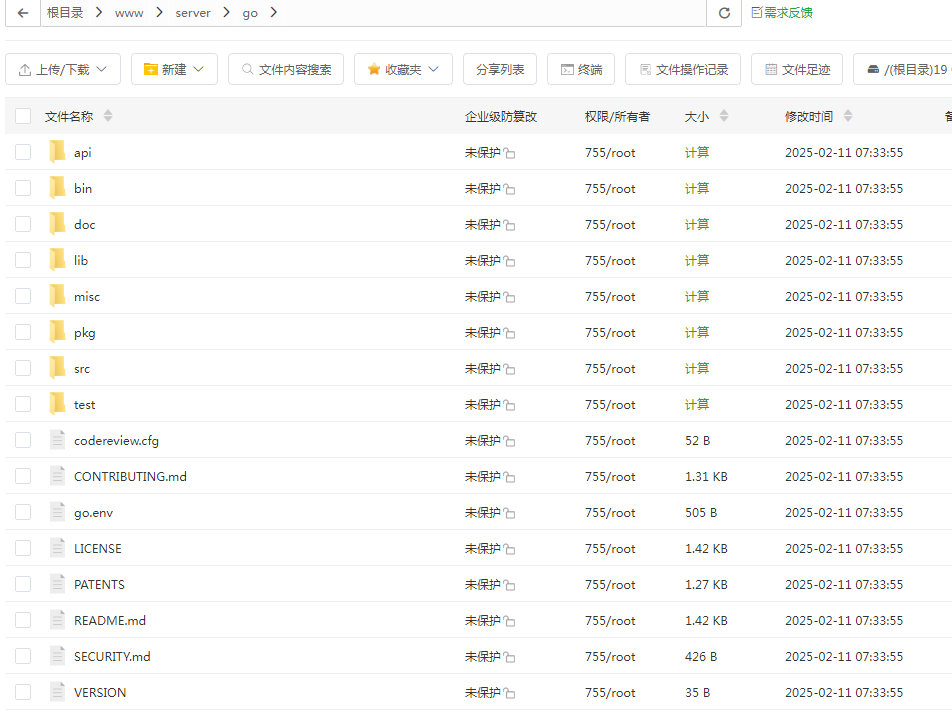This screenshot has width=952, height=725.
Task: Click the lock icon for api folder
Action: click(509, 153)
